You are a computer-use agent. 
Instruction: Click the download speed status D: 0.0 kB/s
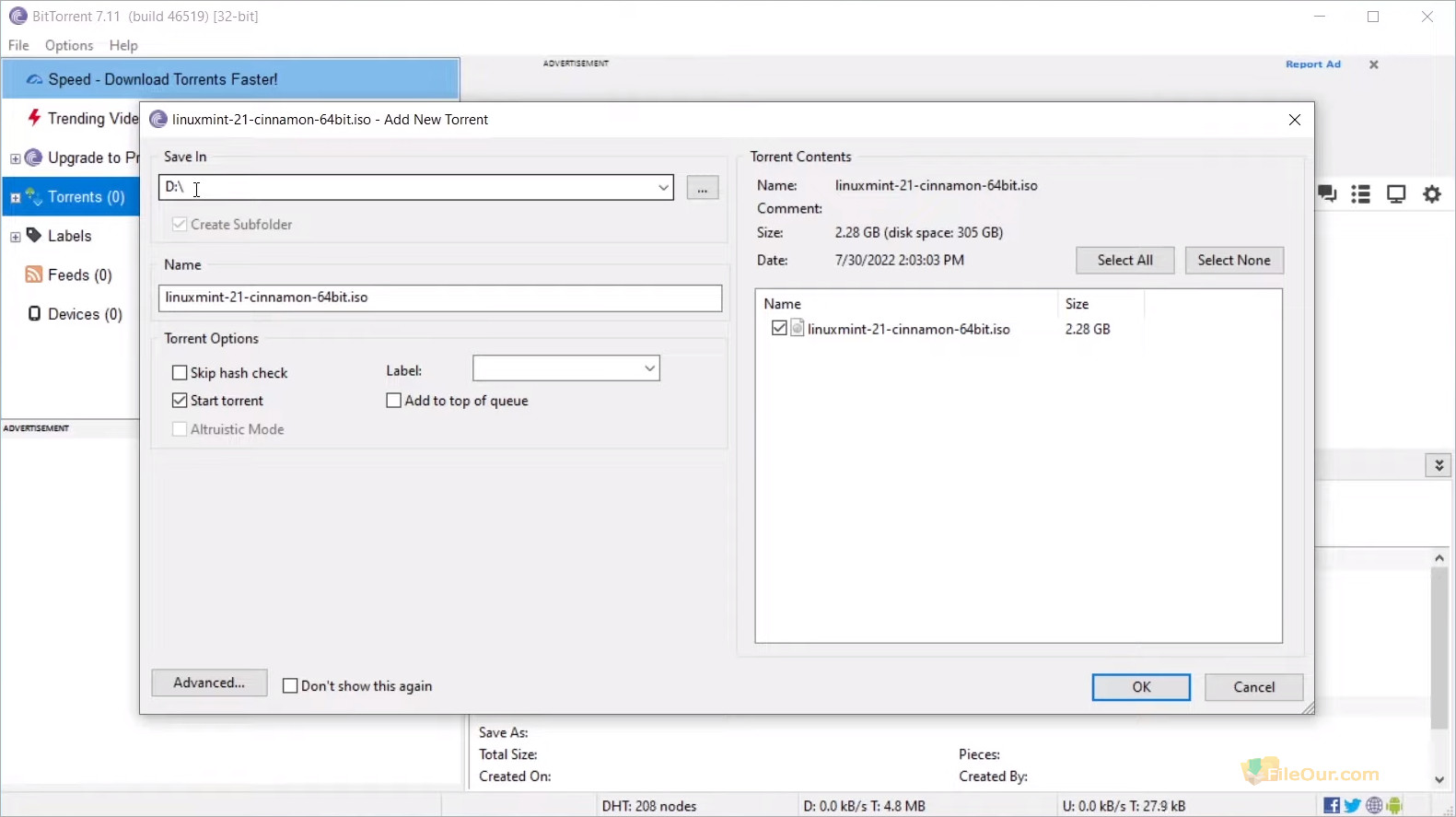[x=864, y=806]
